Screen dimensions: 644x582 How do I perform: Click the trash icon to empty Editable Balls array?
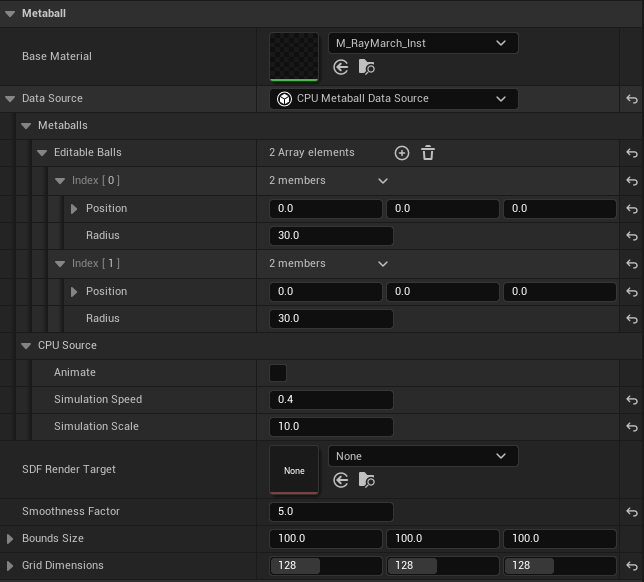point(428,153)
